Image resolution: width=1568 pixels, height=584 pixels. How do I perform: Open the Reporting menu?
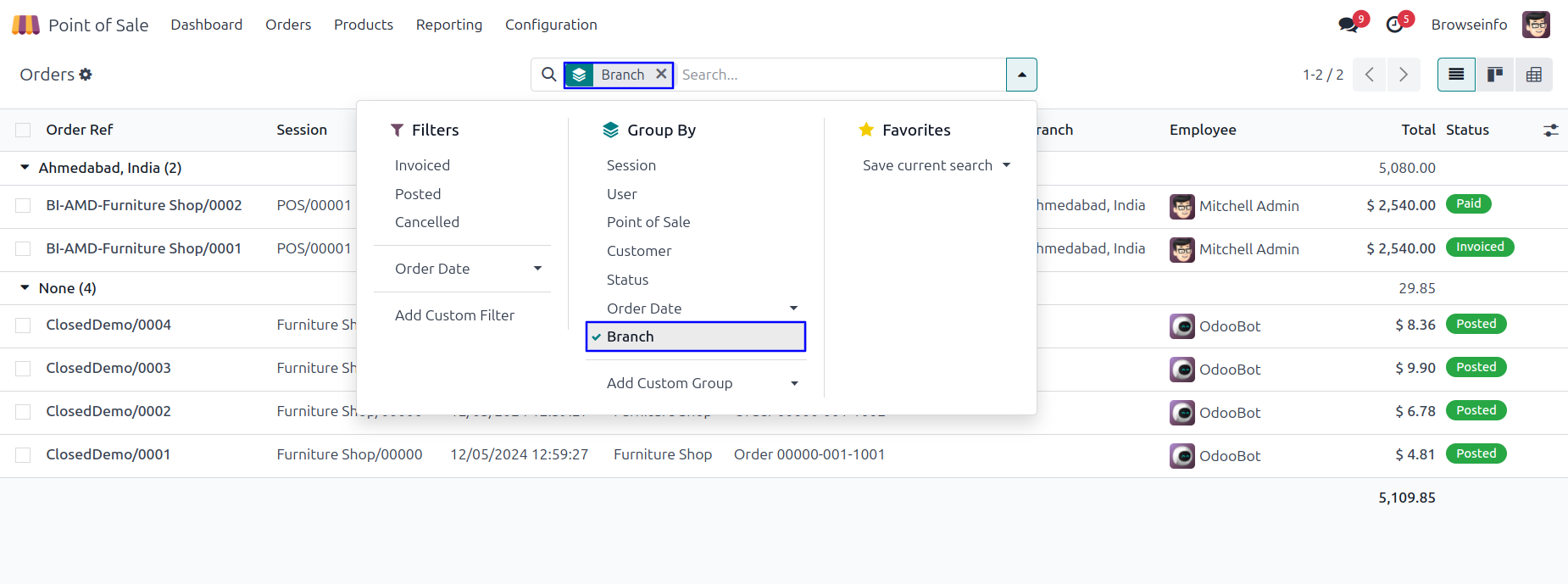click(x=448, y=25)
